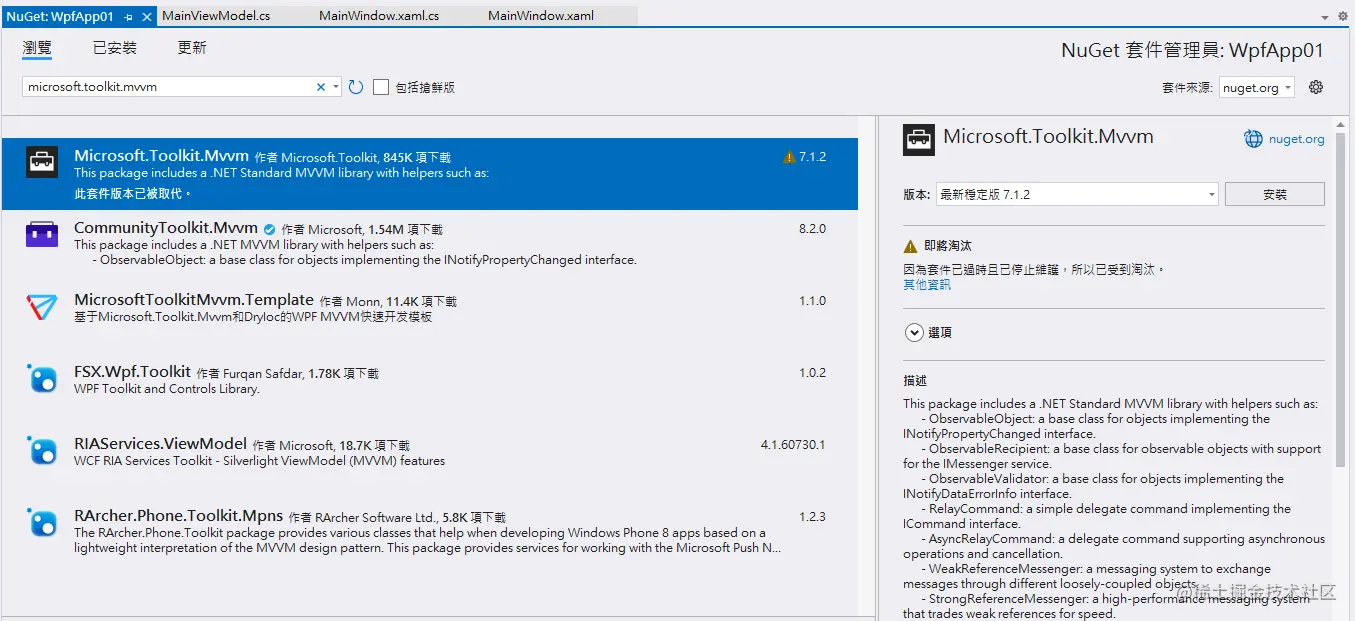Switch to the 已安裝 tab
This screenshot has width=1355, height=621.
pos(115,47)
